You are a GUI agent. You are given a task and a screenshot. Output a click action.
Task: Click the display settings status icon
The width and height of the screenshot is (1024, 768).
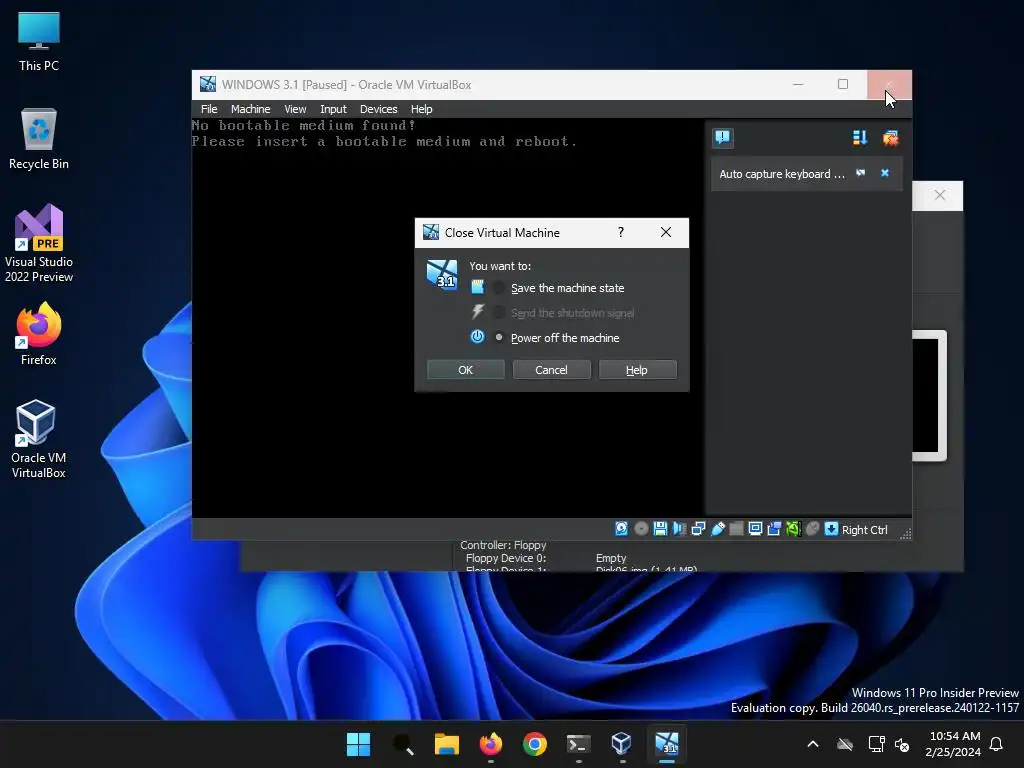tap(755, 529)
